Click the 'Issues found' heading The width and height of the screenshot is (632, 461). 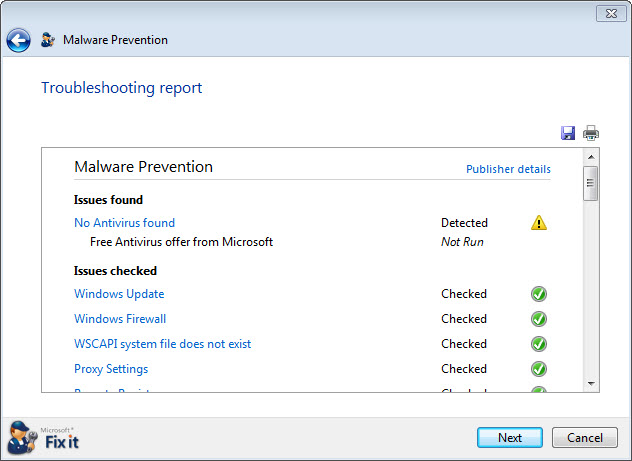click(x=108, y=200)
